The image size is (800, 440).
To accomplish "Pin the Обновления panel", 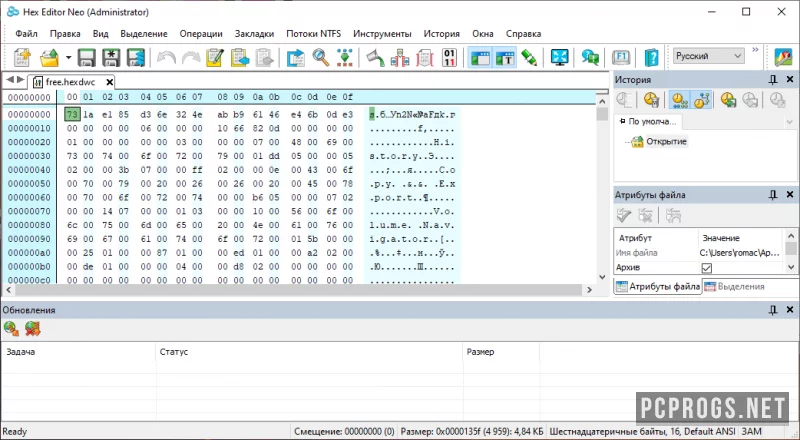I will coord(773,310).
